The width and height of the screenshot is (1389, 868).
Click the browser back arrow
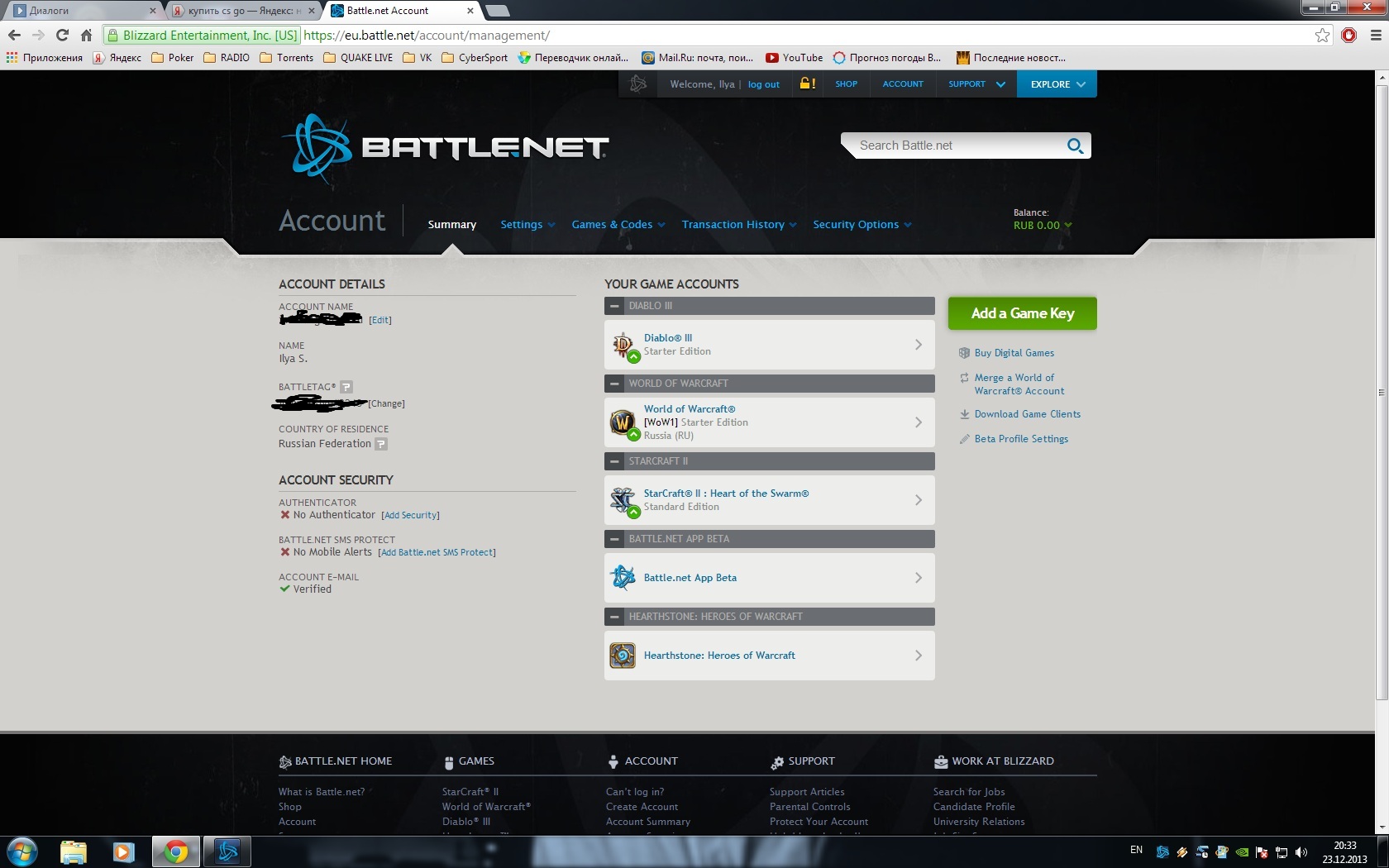[x=14, y=35]
